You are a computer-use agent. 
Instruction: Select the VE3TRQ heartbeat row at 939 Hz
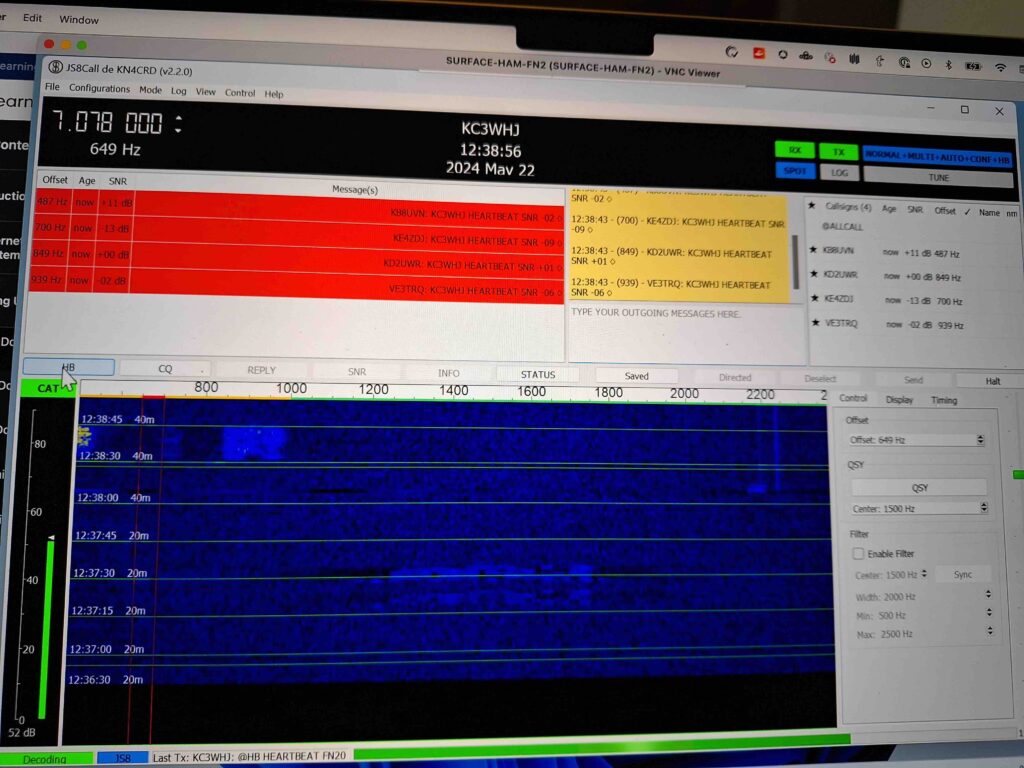296,285
